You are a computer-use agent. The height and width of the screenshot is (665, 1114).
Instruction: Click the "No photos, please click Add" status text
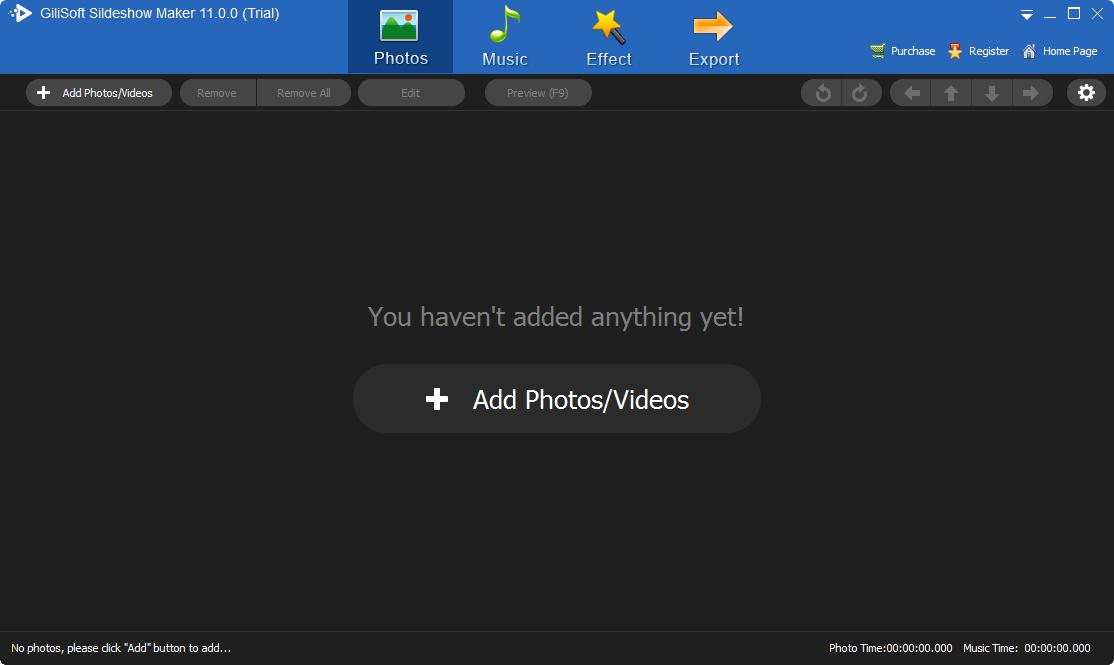point(121,648)
